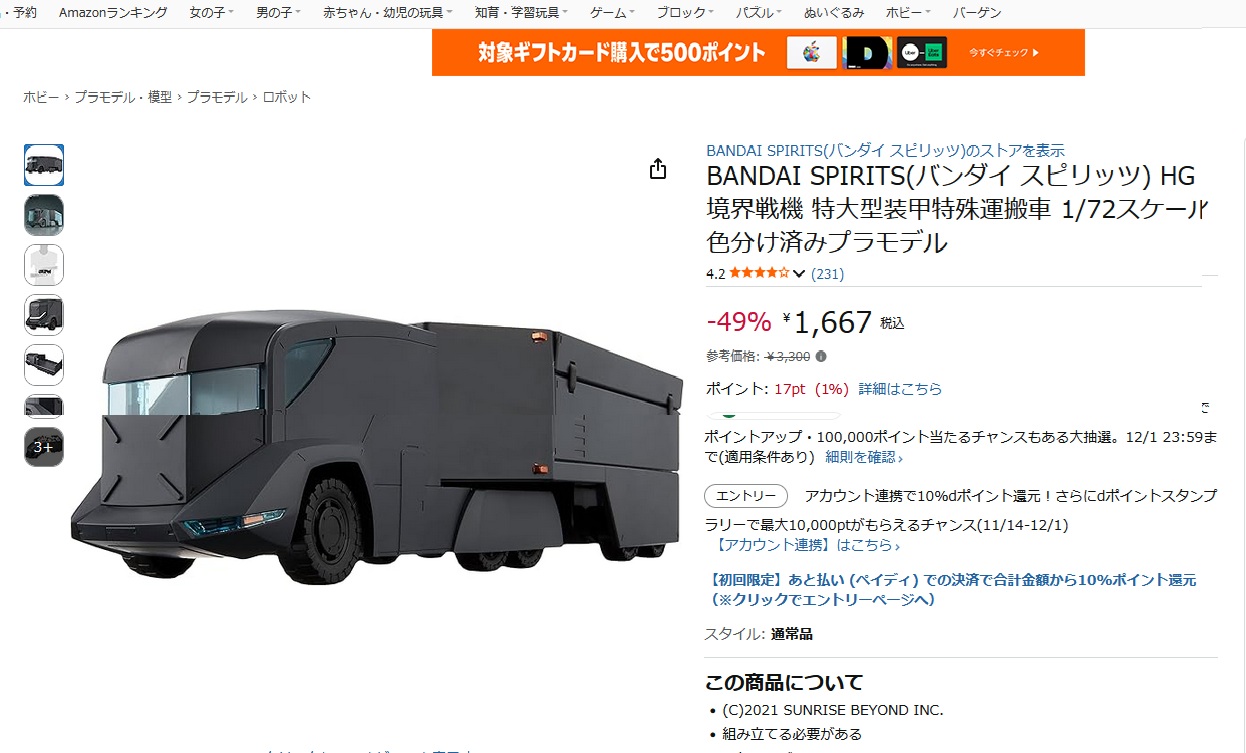
Task: Open the BANDAI SPIRITS store link
Action: click(885, 150)
